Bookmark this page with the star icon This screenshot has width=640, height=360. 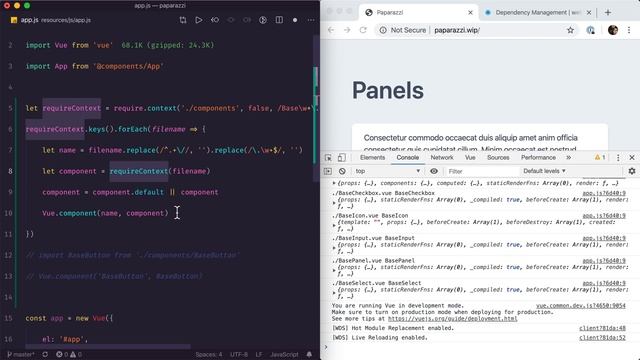tap(570, 30)
